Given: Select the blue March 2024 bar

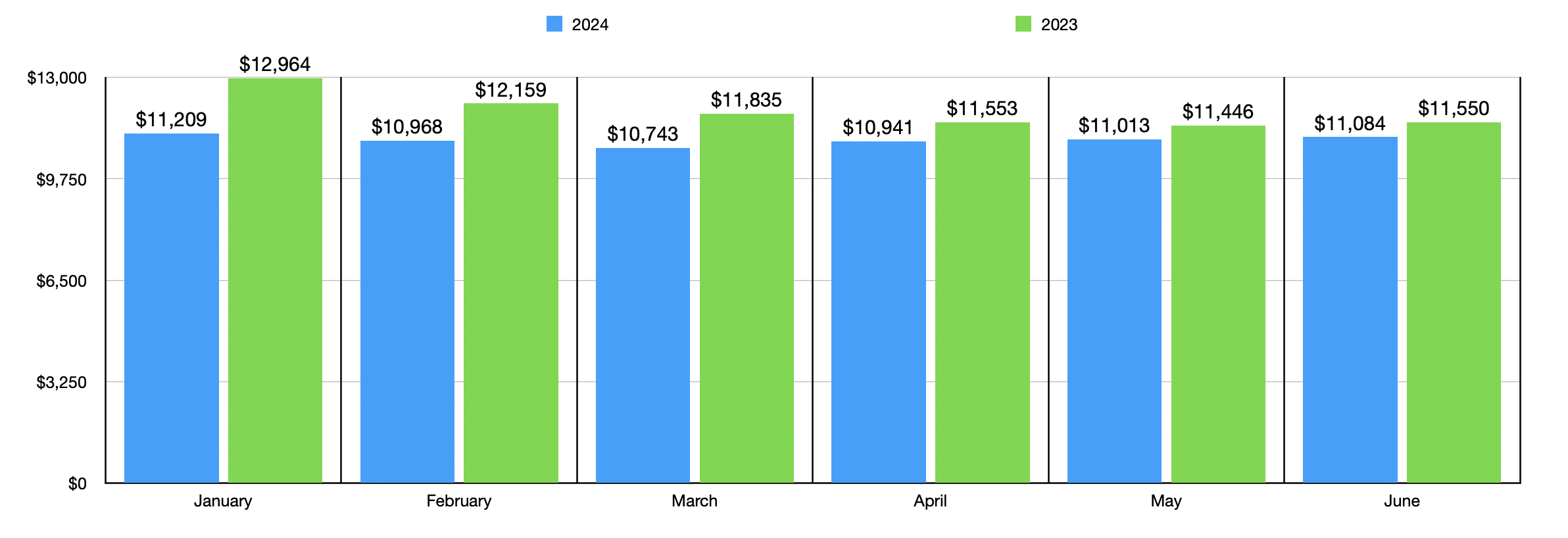Looking at the screenshot, I should pos(643,315).
